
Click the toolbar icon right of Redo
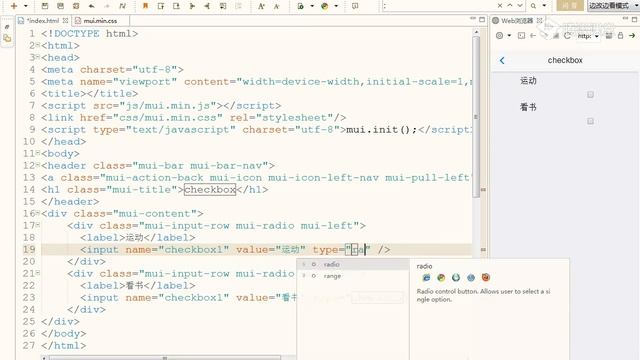(122, 6)
